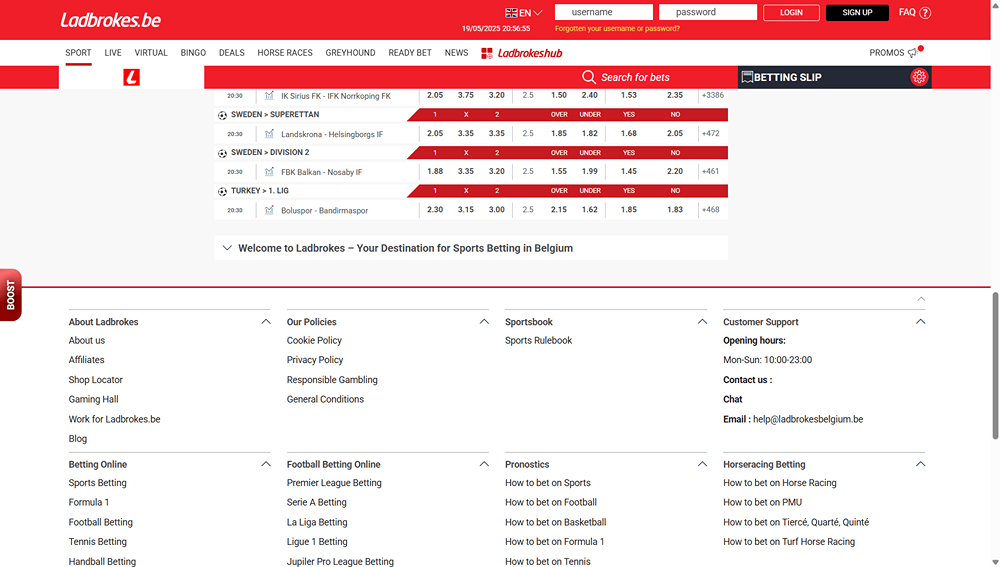Image resolution: width=1000 pixels, height=567 pixels.
Task: Open How to bet on Basketball link
Action: (555, 522)
